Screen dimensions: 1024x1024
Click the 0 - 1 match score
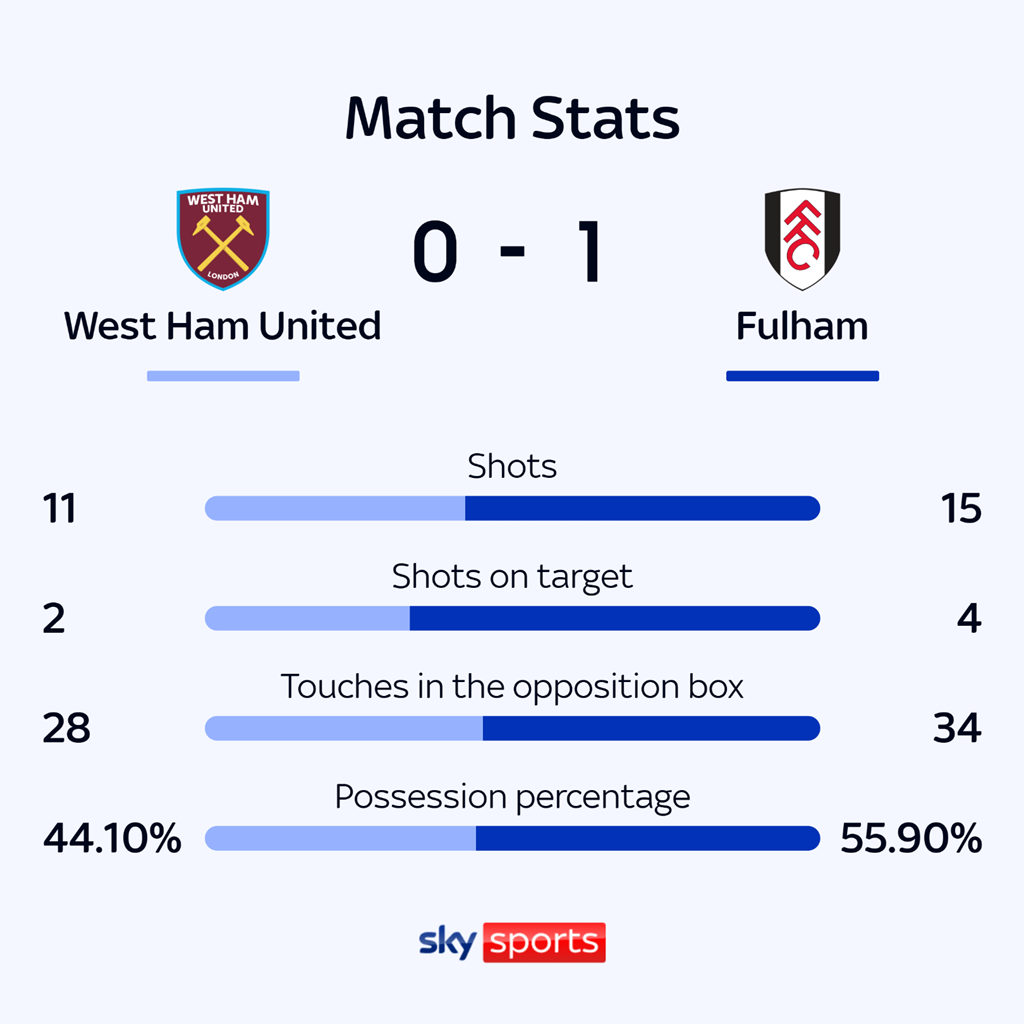point(508,254)
